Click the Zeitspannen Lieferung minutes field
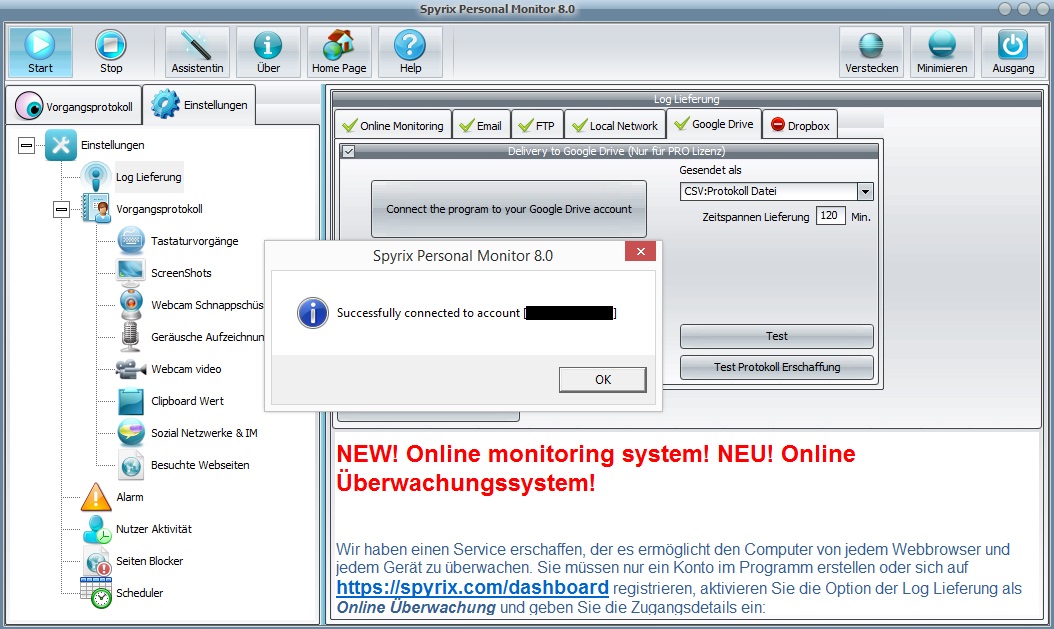The width and height of the screenshot is (1054, 629). pyautogui.click(x=830, y=216)
